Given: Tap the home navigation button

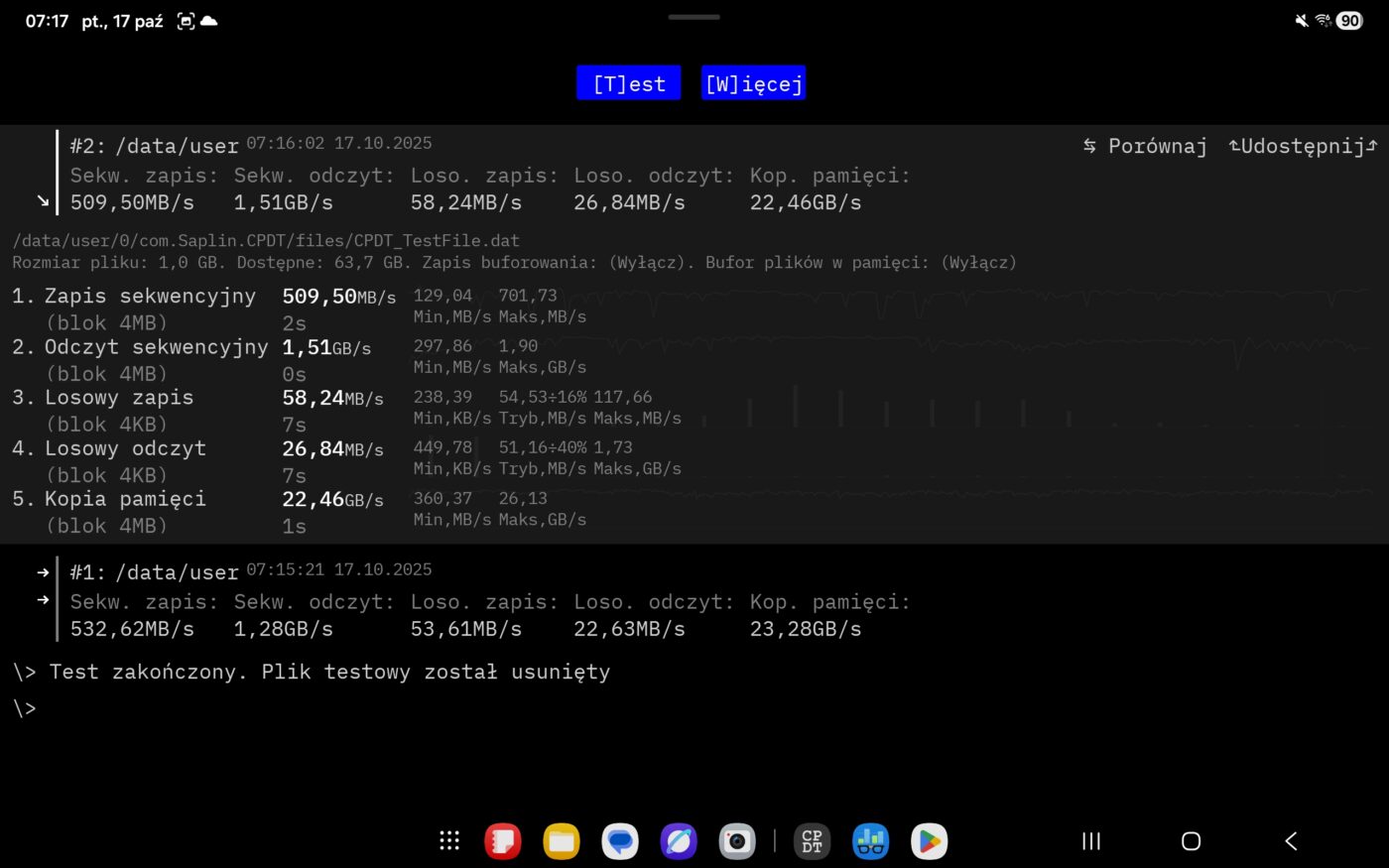Looking at the screenshot, I should (1192, 841).
